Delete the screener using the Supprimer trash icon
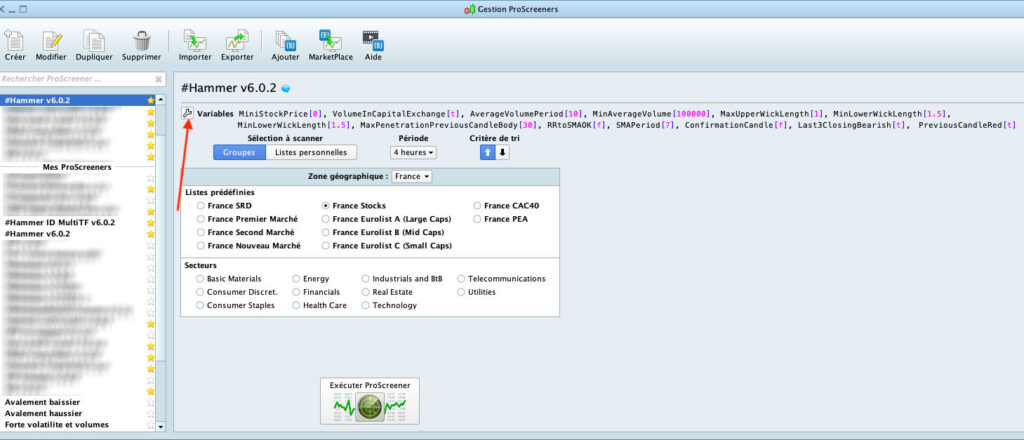1024x440 pixels. (142, 43)
